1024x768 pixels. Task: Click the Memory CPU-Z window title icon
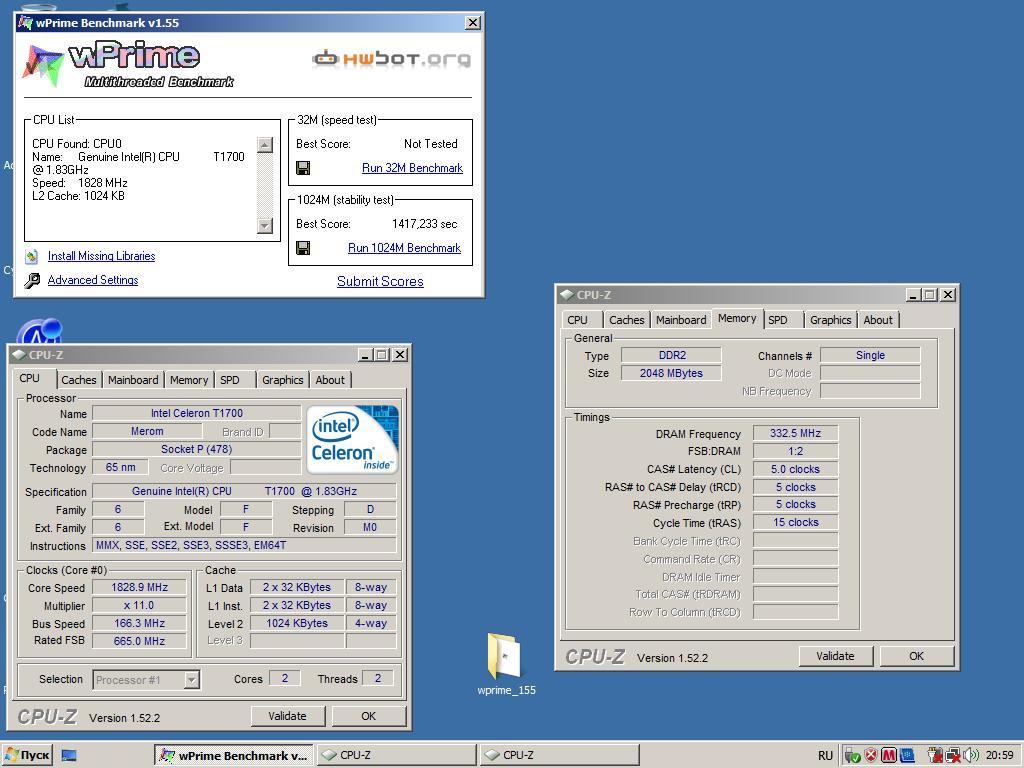[566, 295]
